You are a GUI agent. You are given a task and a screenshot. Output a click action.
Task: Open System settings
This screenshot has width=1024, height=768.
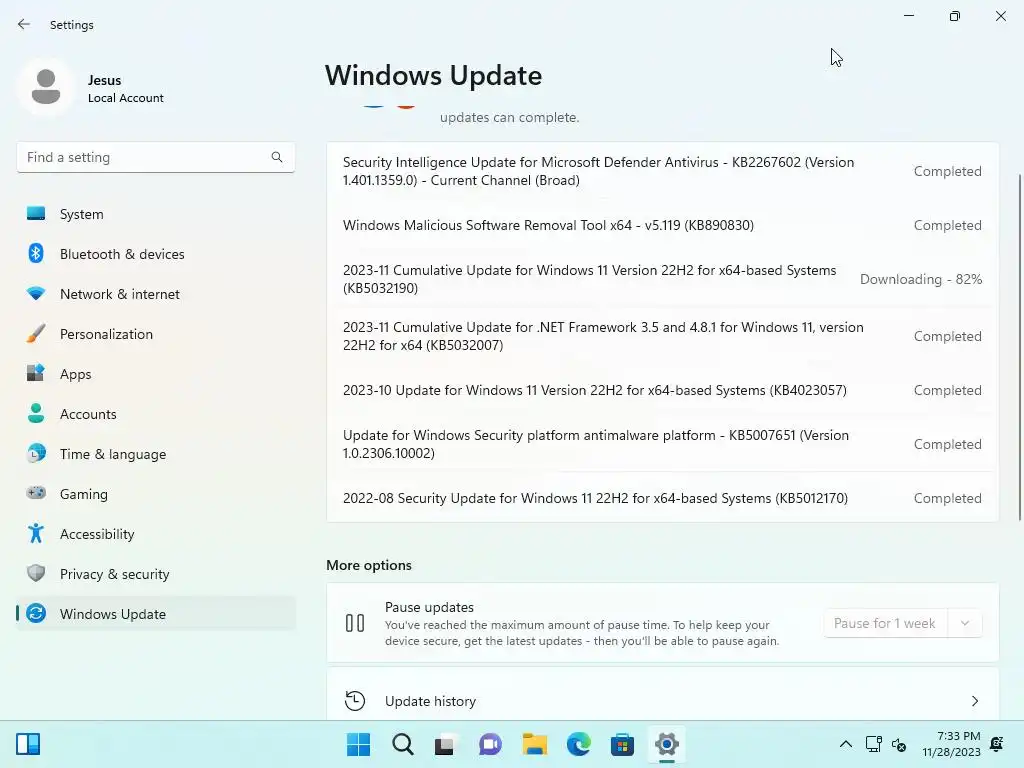(155, 214)
